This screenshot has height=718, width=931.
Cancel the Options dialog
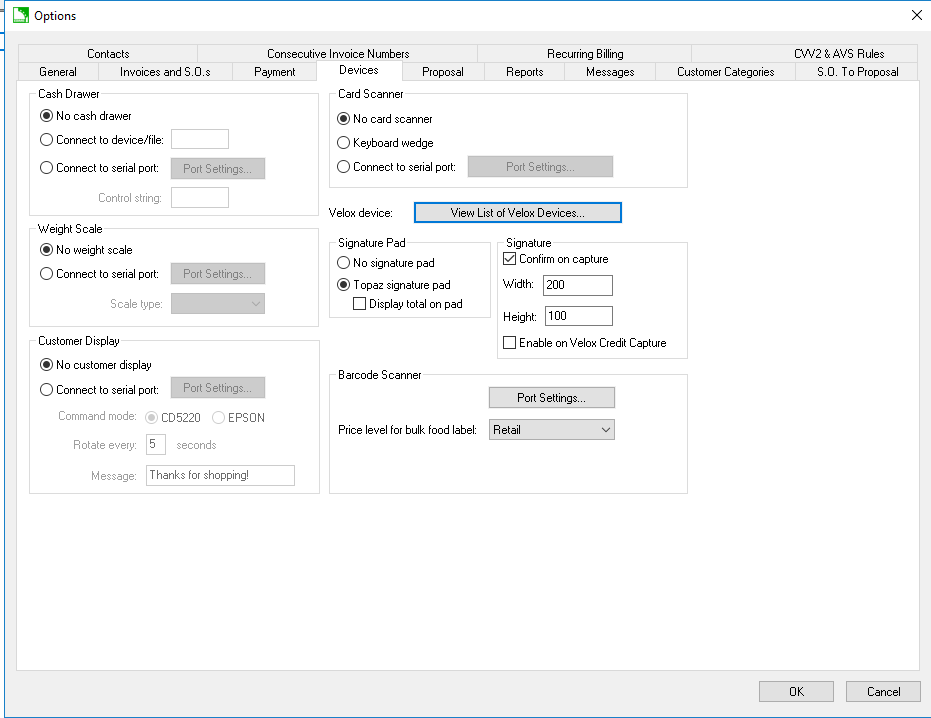pos(882,691)
